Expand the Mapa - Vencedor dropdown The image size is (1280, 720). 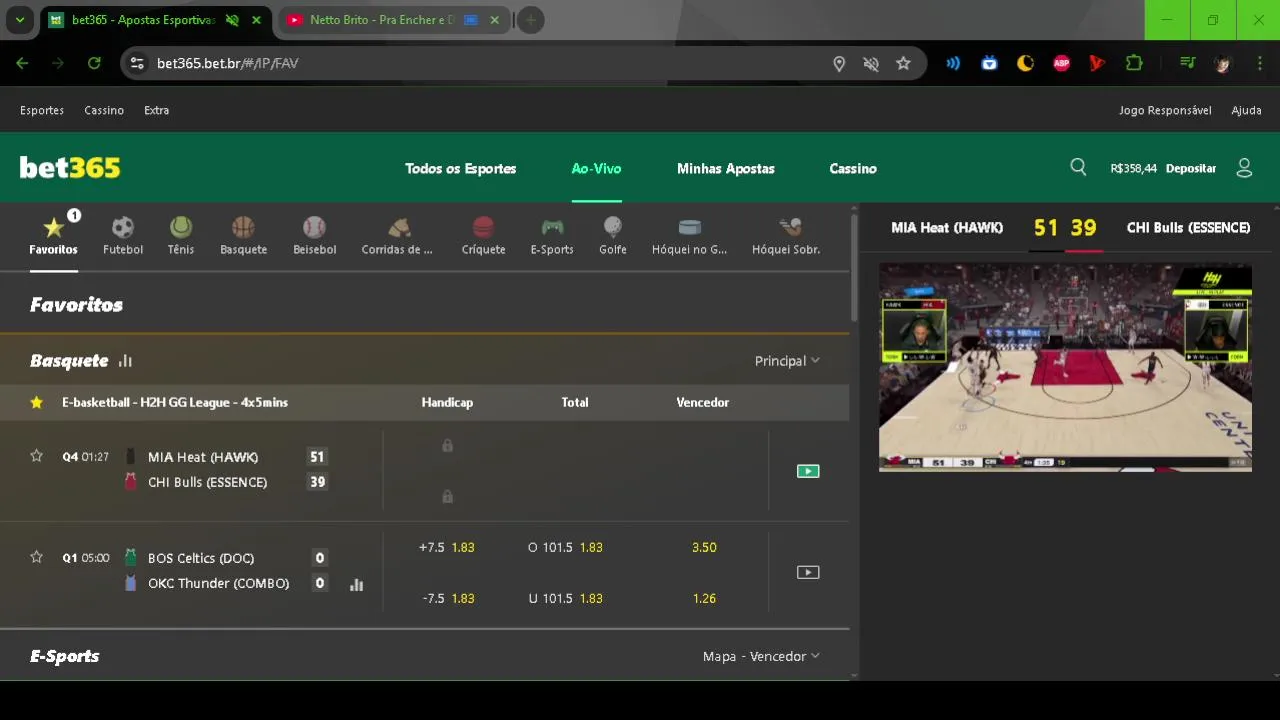click(761, 656)
